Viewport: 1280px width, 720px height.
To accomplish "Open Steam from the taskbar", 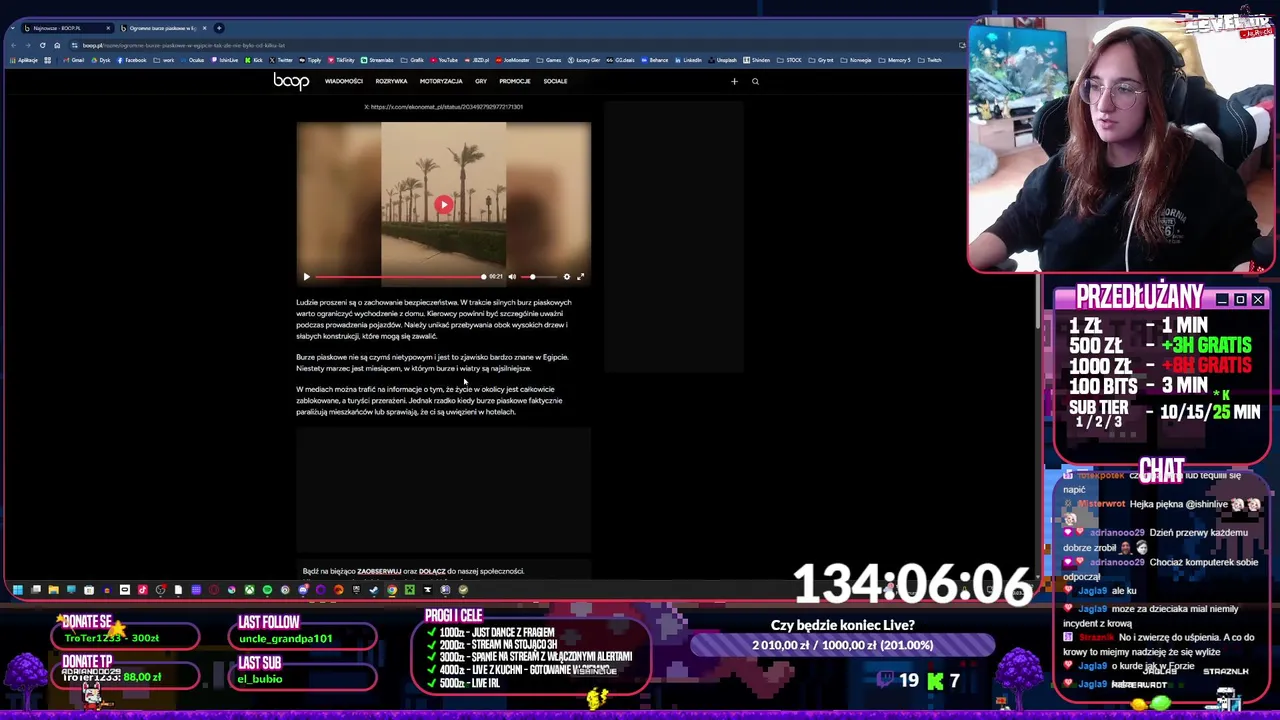I will tap(374, 590).
